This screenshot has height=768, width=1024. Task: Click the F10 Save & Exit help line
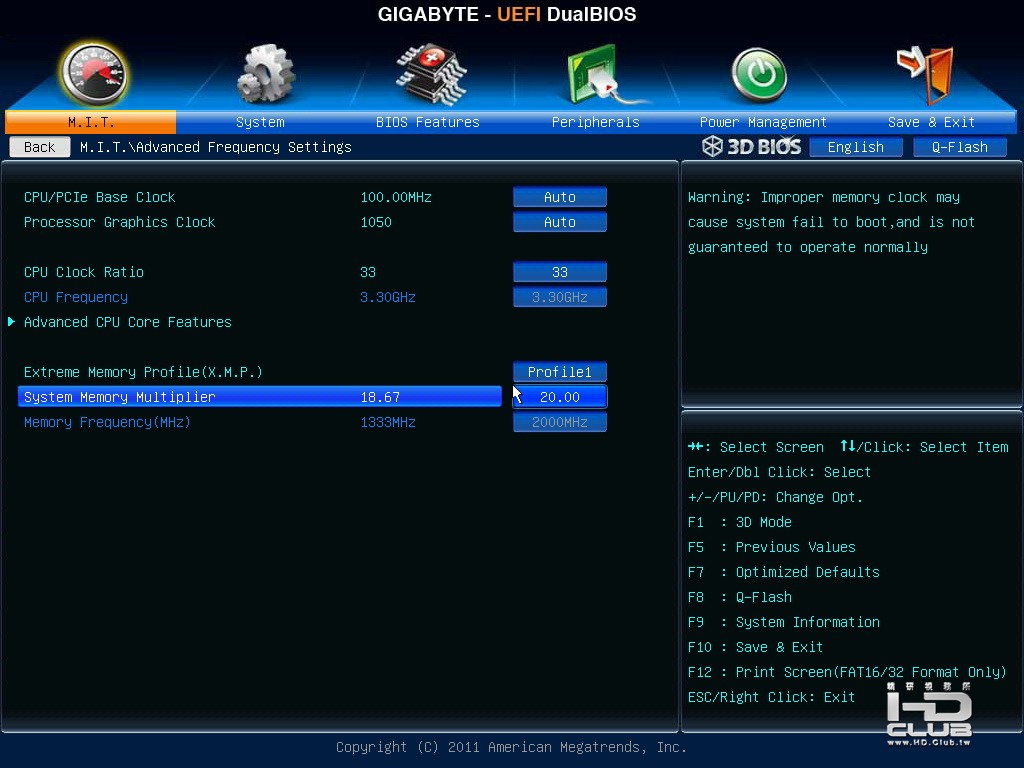click(755, 647)
